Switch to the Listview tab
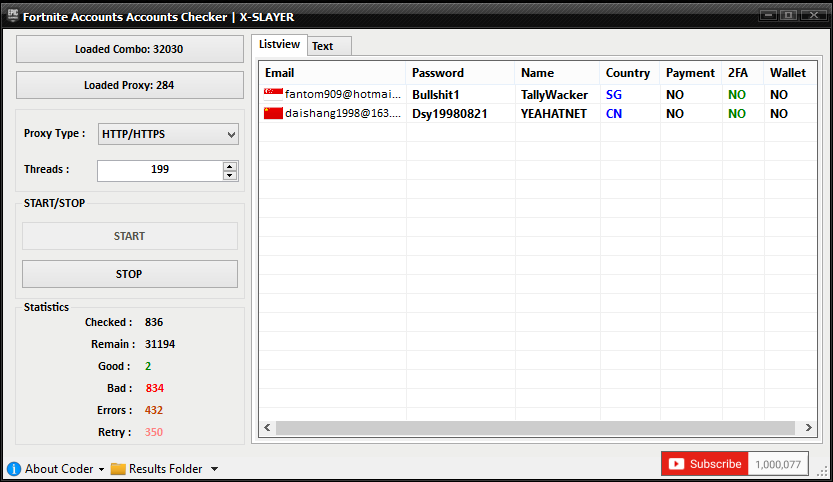Screen dimensions: 833x482 coord(279,44)
